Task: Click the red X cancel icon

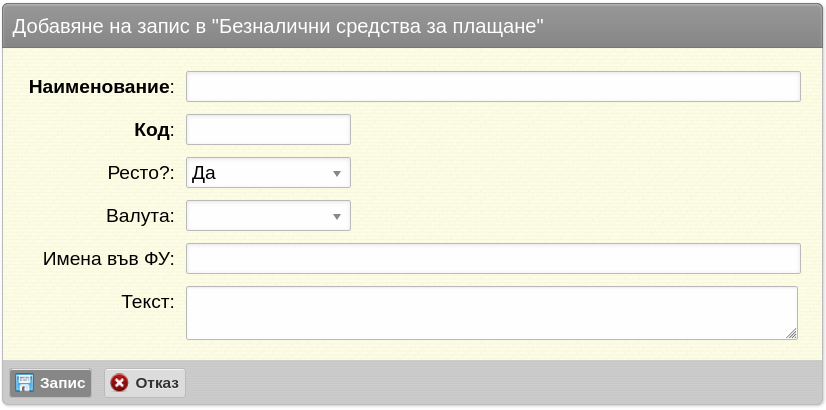Action: [120, 383]
